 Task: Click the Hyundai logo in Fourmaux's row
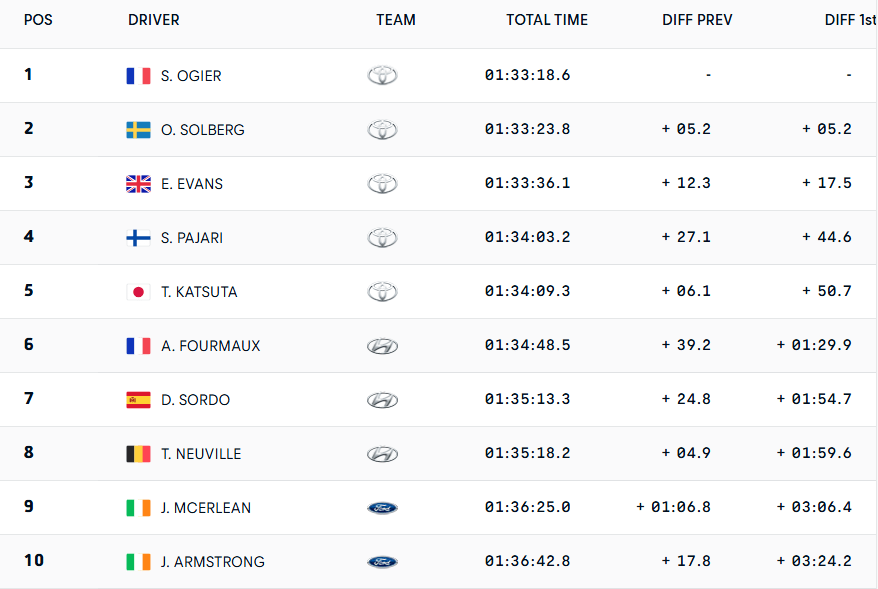(x=382, y=346)
